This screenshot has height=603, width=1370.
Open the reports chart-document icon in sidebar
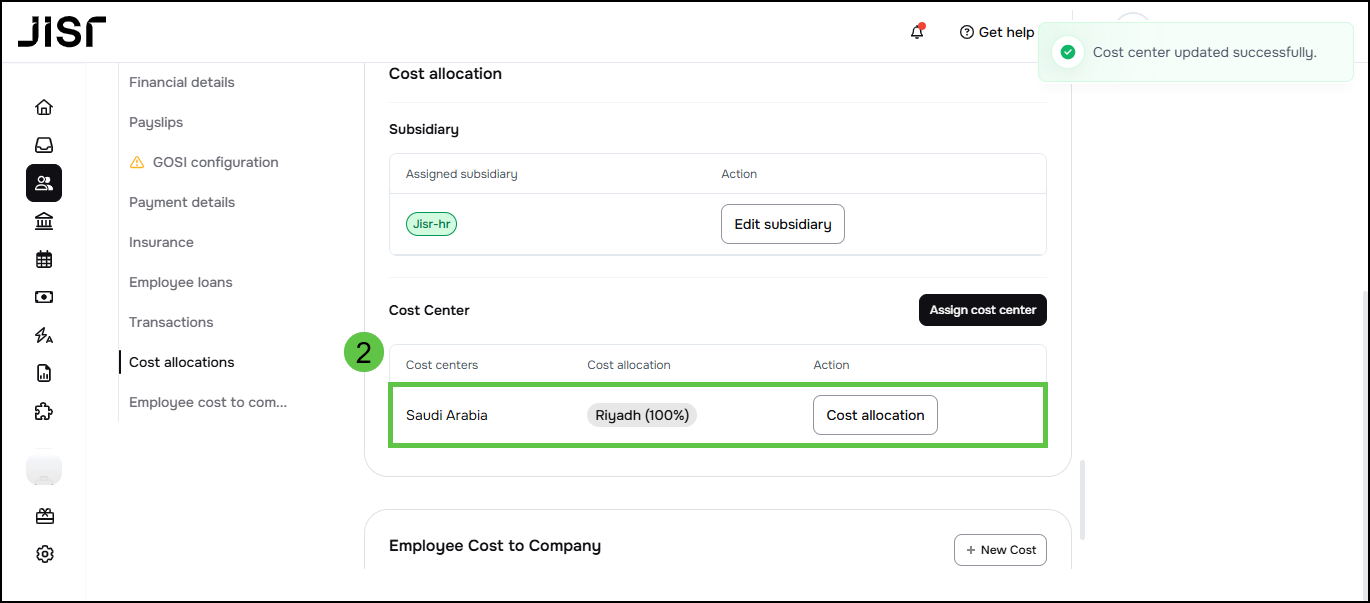44,373
